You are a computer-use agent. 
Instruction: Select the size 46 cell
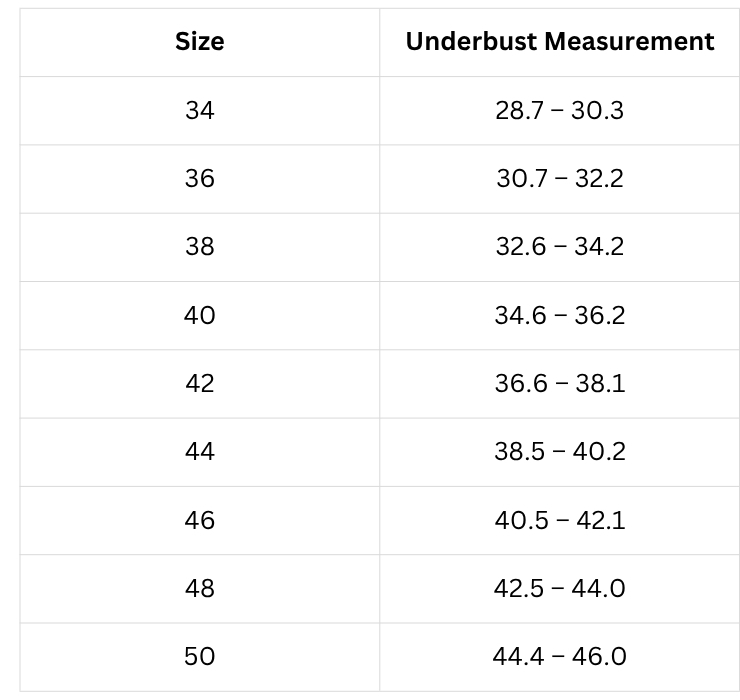pos(200,520)
